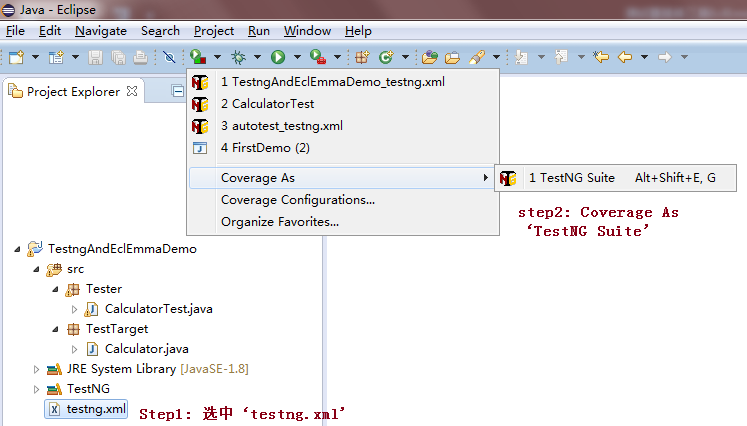Viewport: 747px width, 426px height.
Task: Click the Save disk icon in toolbar
Action: pyautogui.click(x=95, y=57)
